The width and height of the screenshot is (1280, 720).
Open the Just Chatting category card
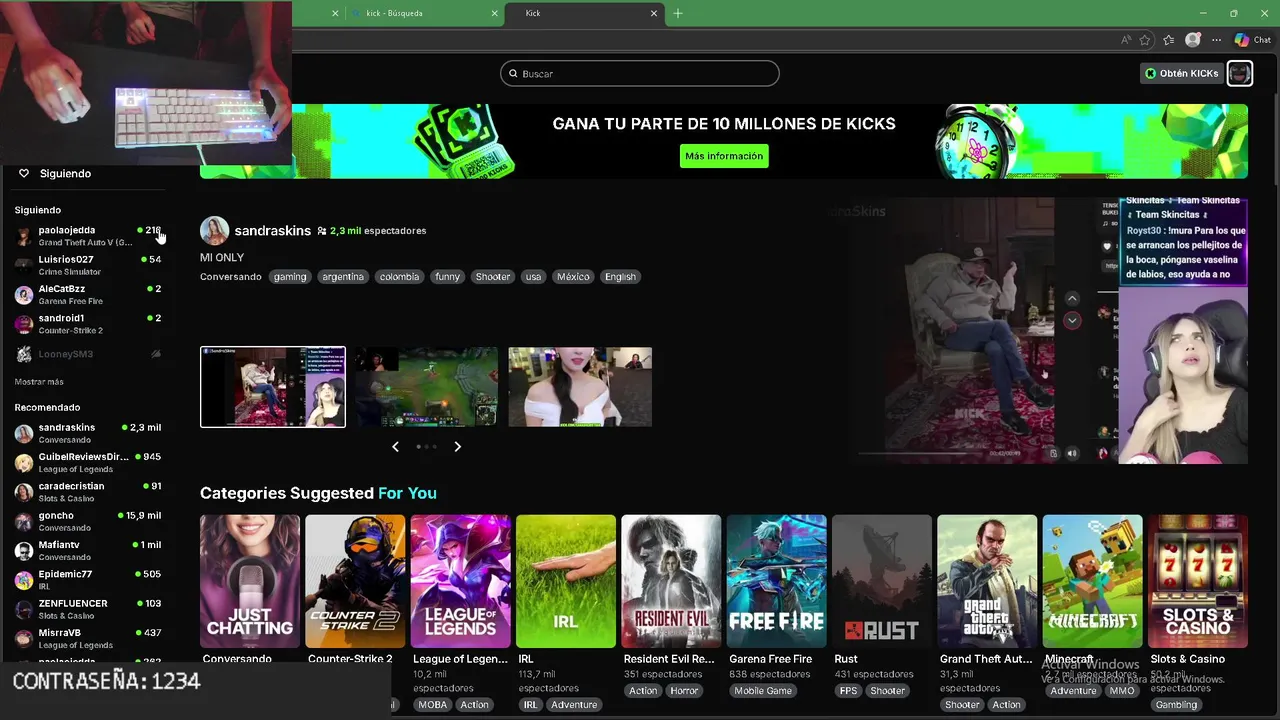pos(250,581)
